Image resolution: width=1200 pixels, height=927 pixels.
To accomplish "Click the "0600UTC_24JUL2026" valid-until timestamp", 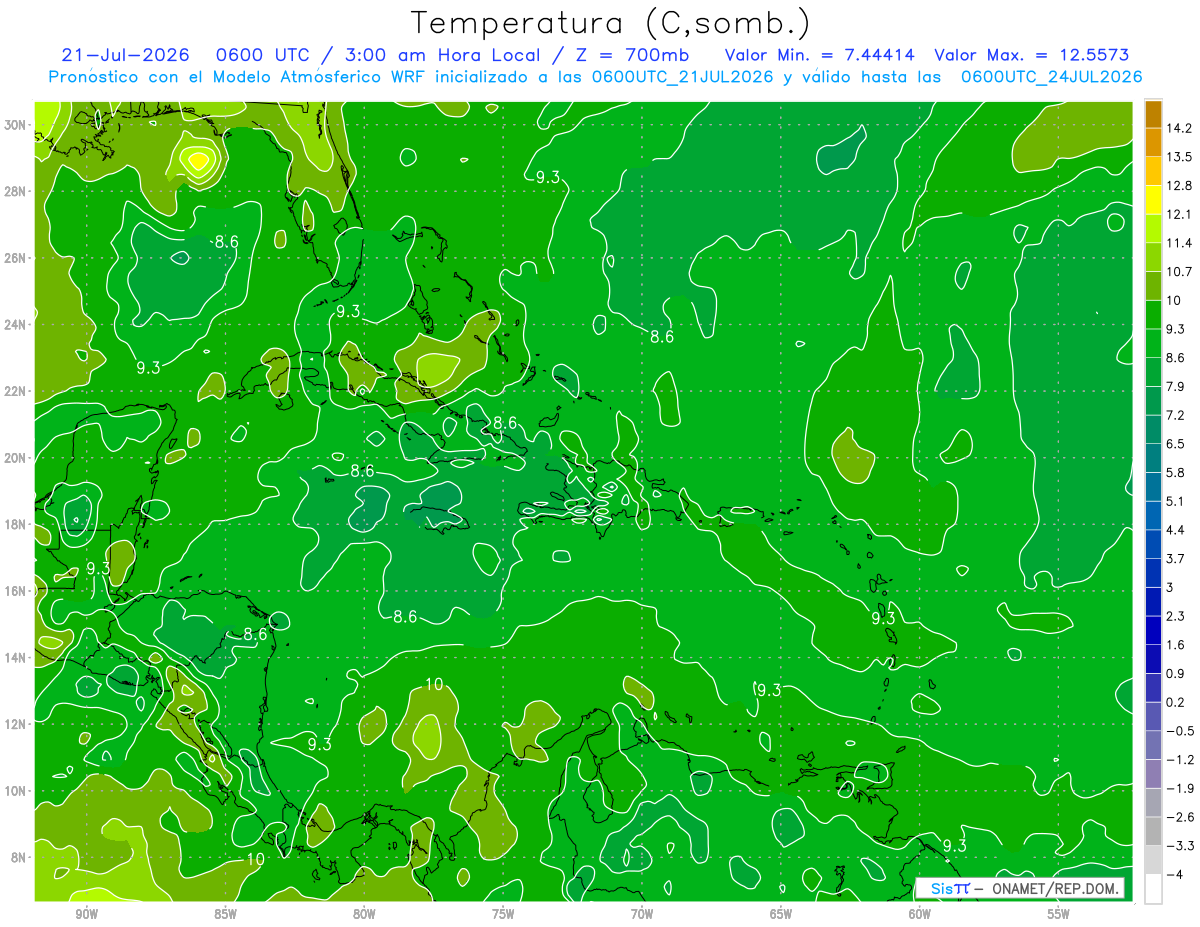I will (x=1051, y=77).
